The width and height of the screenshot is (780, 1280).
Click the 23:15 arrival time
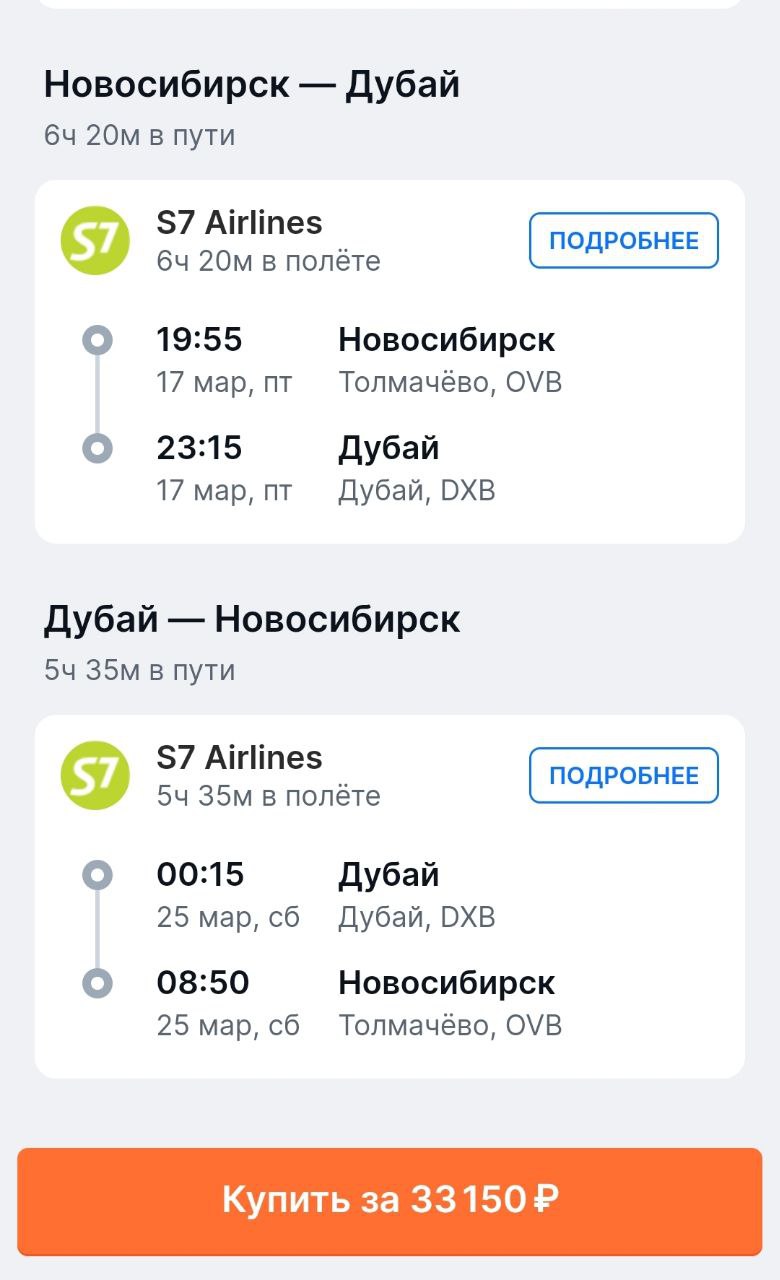point(199,448)
